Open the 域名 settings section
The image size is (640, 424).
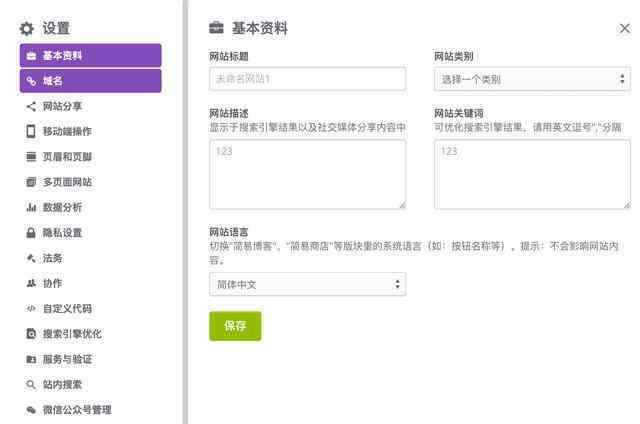91,81
